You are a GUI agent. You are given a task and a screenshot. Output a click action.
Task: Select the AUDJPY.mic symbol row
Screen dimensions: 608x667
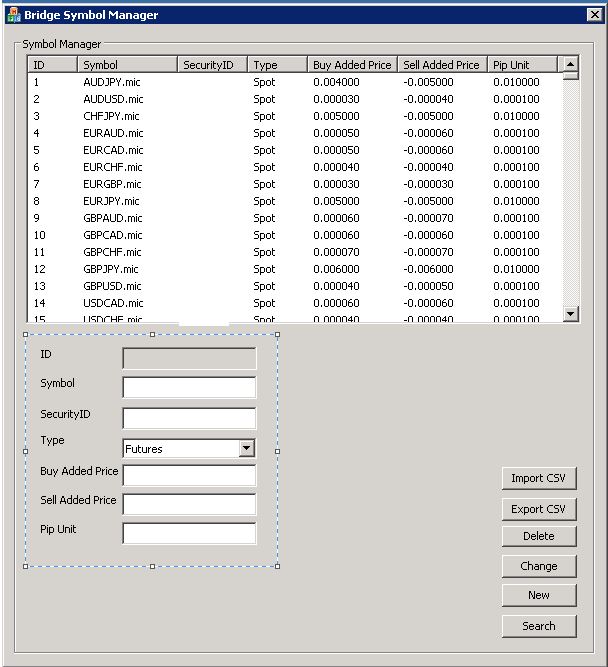pos(113,82)
